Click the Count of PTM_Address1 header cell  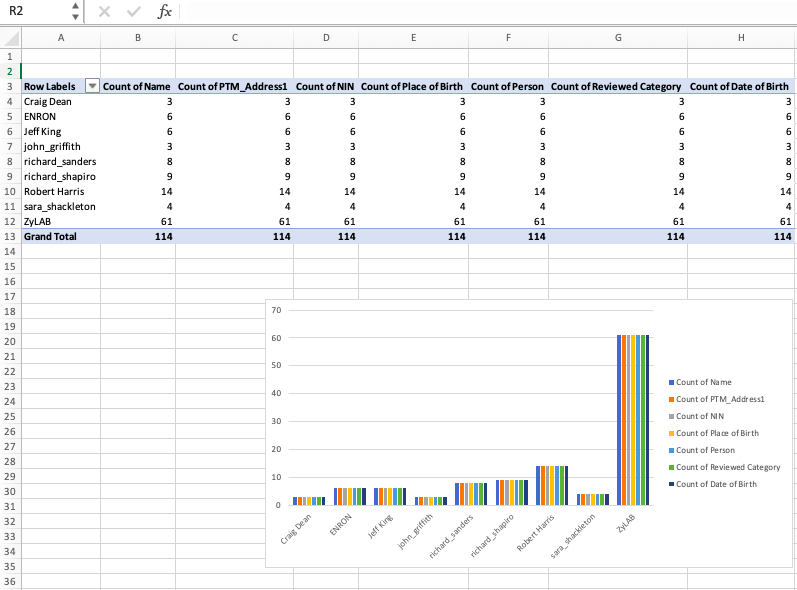coord(234,86)
